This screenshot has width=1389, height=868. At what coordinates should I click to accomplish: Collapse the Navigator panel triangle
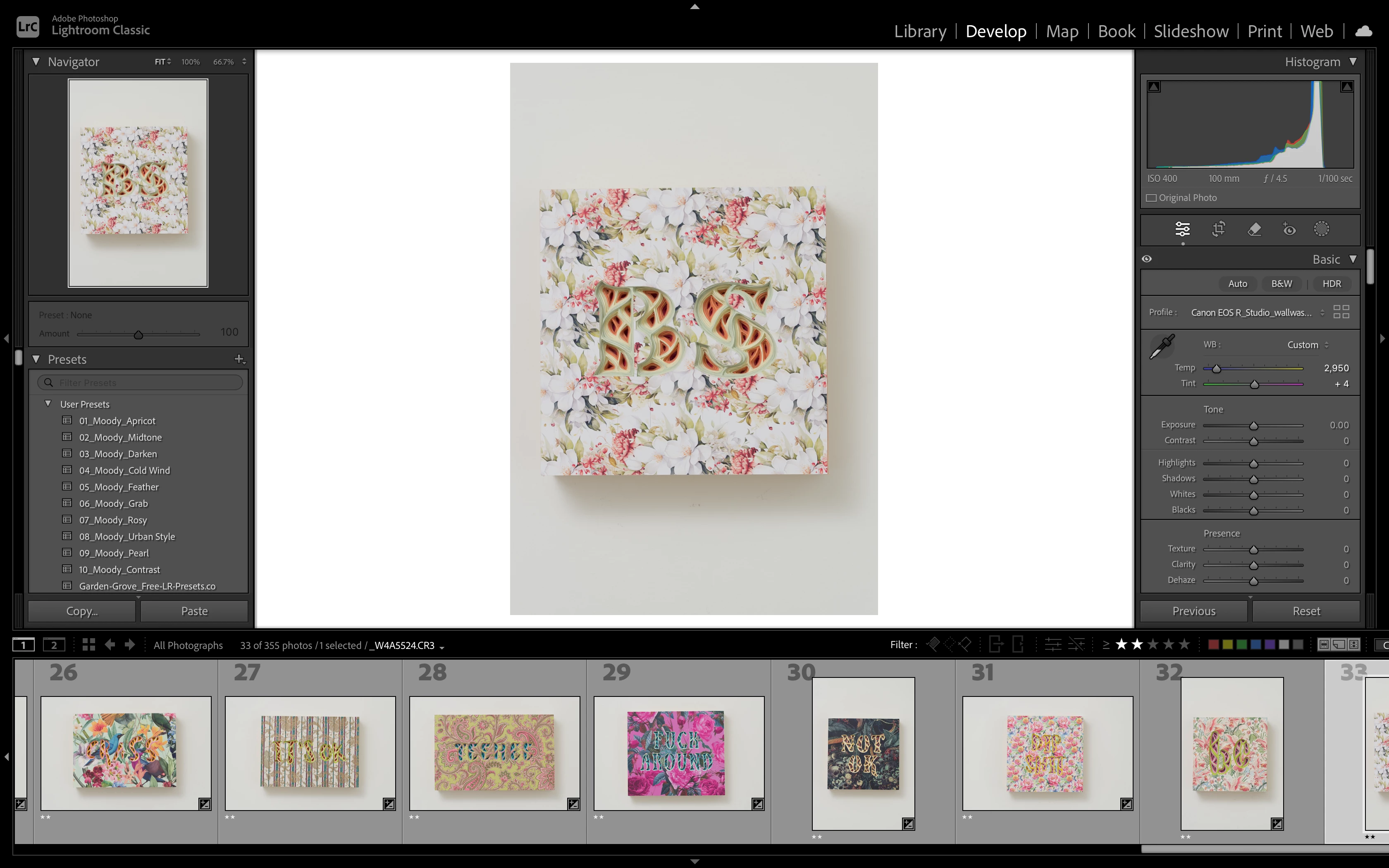(36, 62)
